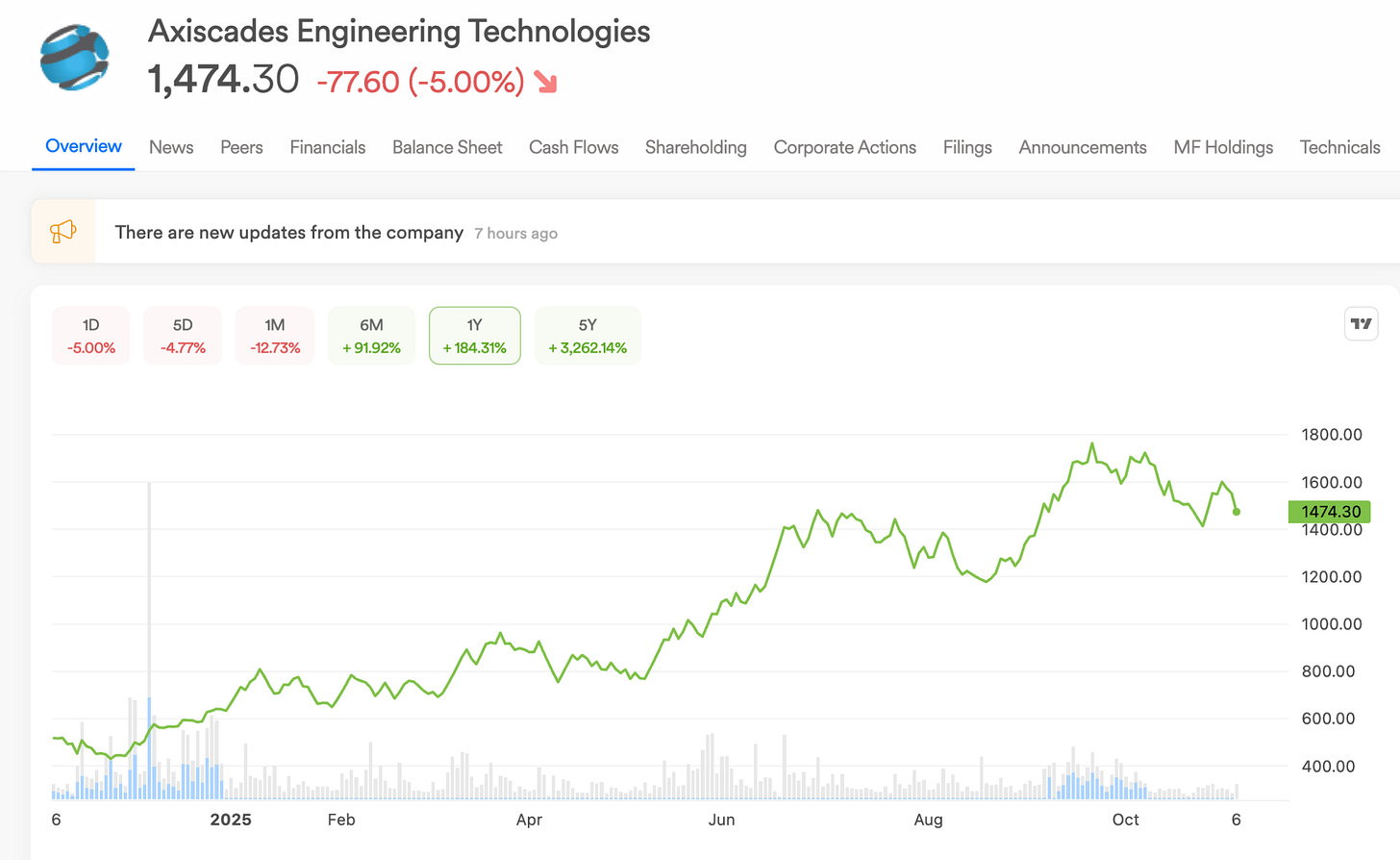1400x860 pixels.
Task: Open the Financials tab
Action: (x=328, y=147)
